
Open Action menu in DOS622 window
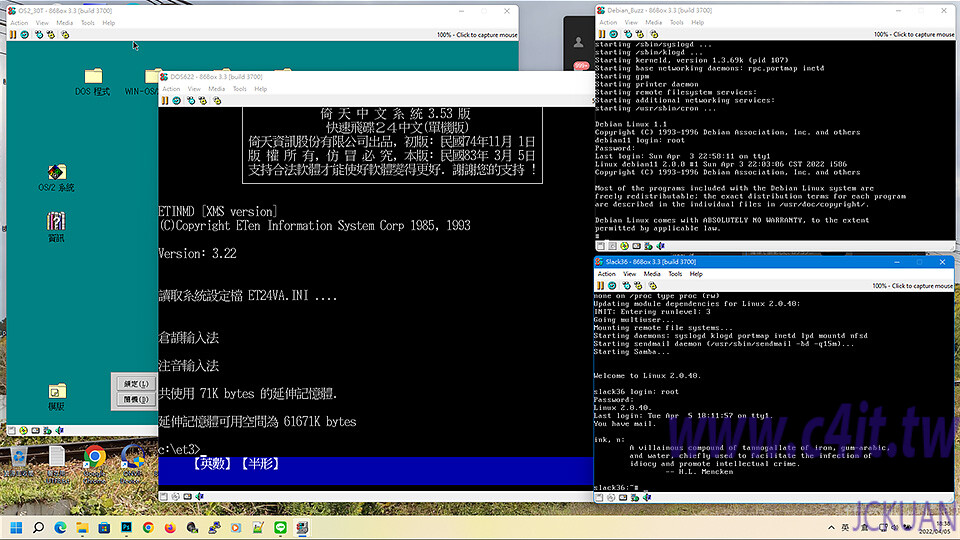(171, 89)
